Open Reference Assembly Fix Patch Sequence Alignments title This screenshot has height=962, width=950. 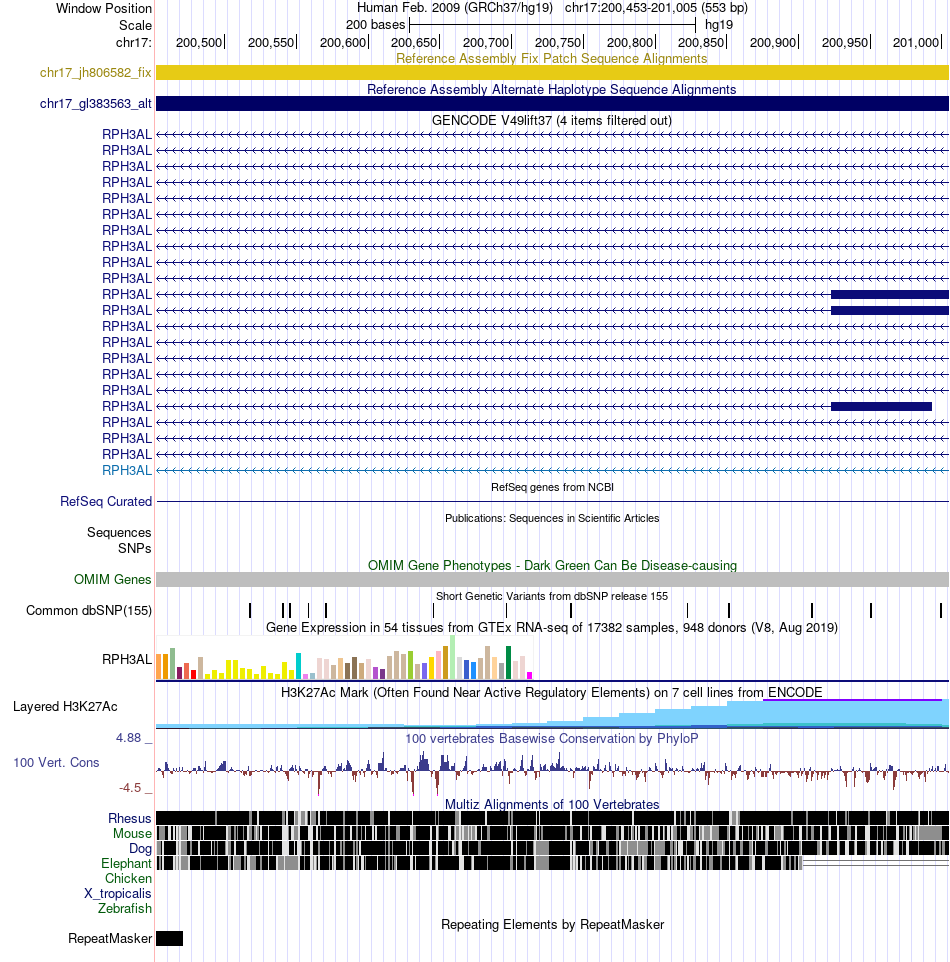(x=551, y=58)
